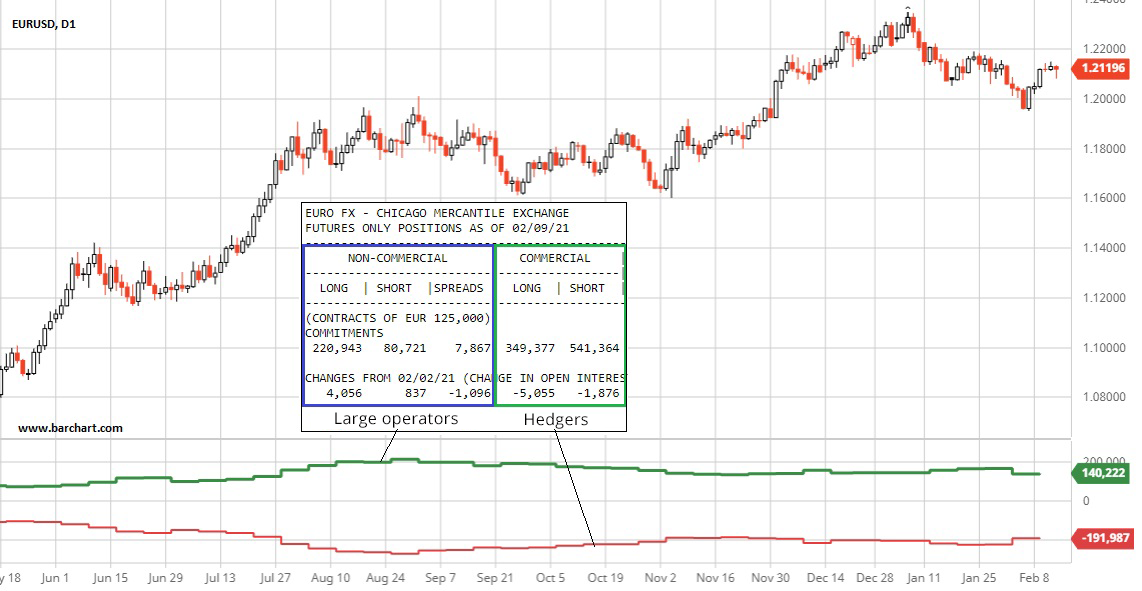The width and height of the screenshot is (1142, 591).
Task: Click the NON-COMMERCIAL column header
Action: click(398, 258)
